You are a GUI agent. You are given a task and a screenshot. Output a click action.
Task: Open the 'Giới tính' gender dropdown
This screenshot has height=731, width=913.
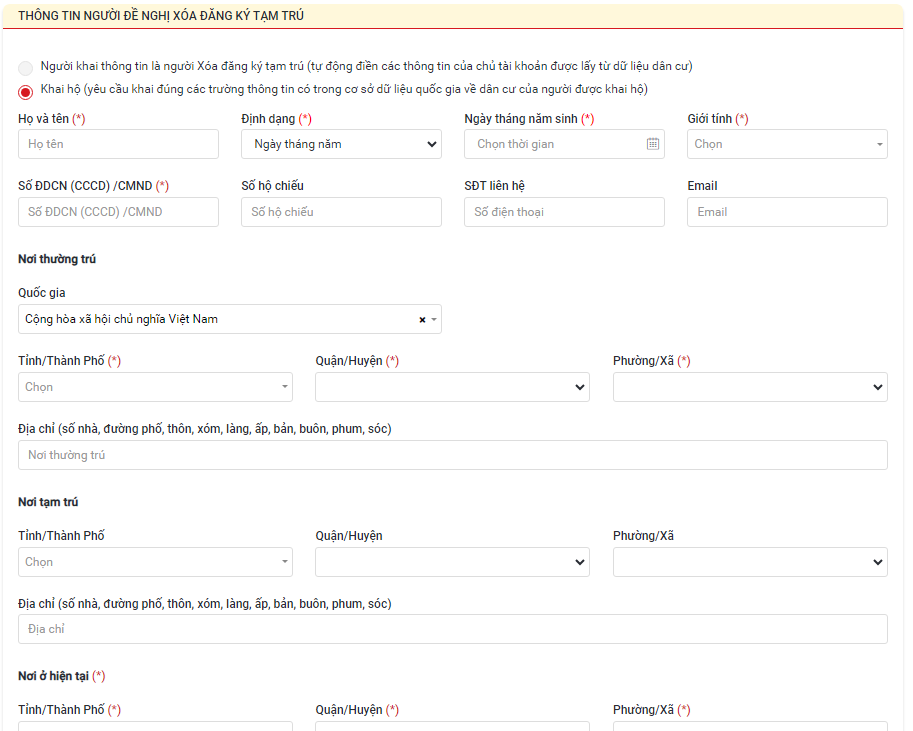[x=787, y=144]
